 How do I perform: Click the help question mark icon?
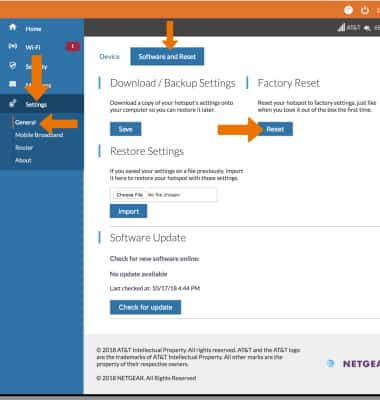[348, 10]
